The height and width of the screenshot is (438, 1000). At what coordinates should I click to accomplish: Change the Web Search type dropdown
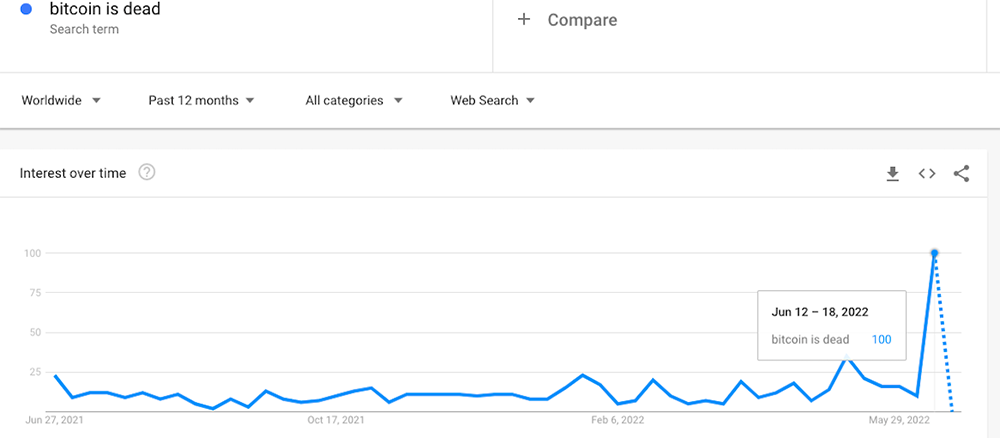(x=492, y=100)
